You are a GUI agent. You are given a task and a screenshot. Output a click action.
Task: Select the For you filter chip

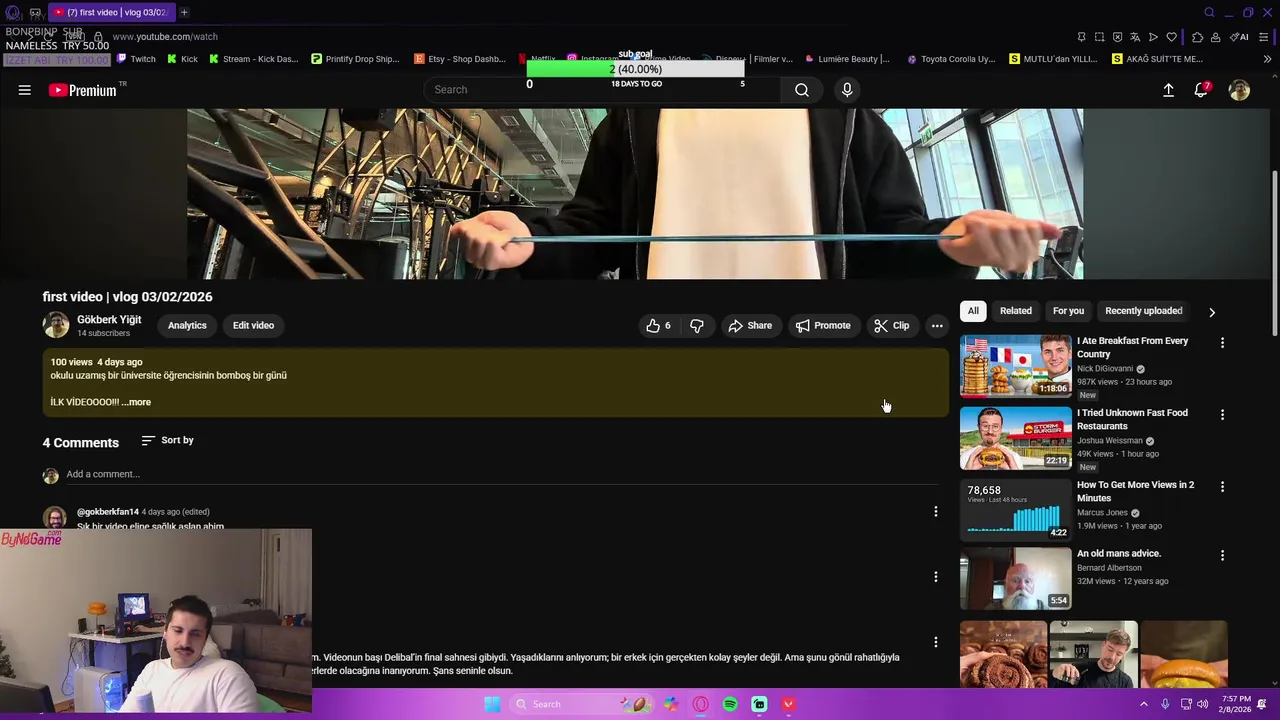click(1068, 311)
